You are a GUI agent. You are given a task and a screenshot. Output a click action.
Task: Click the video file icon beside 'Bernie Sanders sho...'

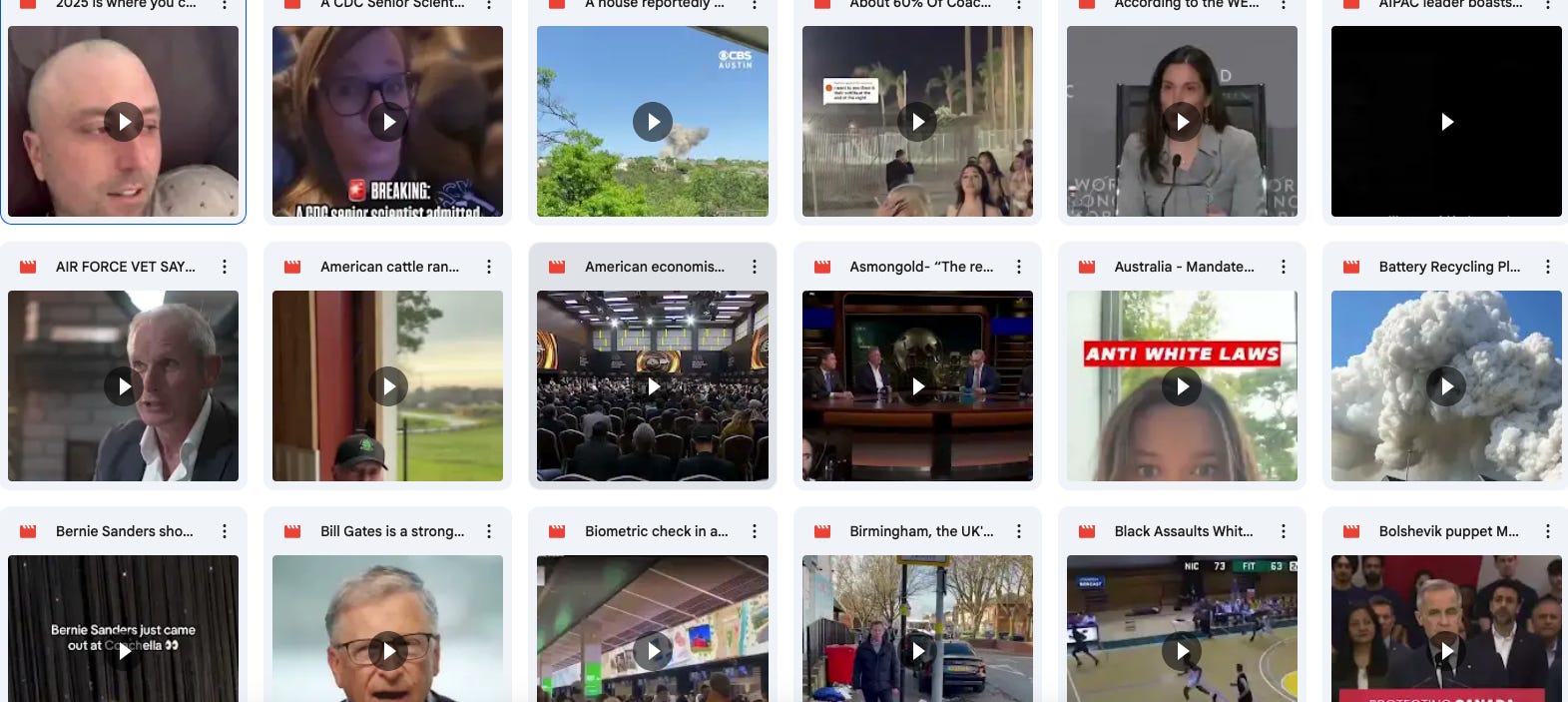tap(28, 531)
